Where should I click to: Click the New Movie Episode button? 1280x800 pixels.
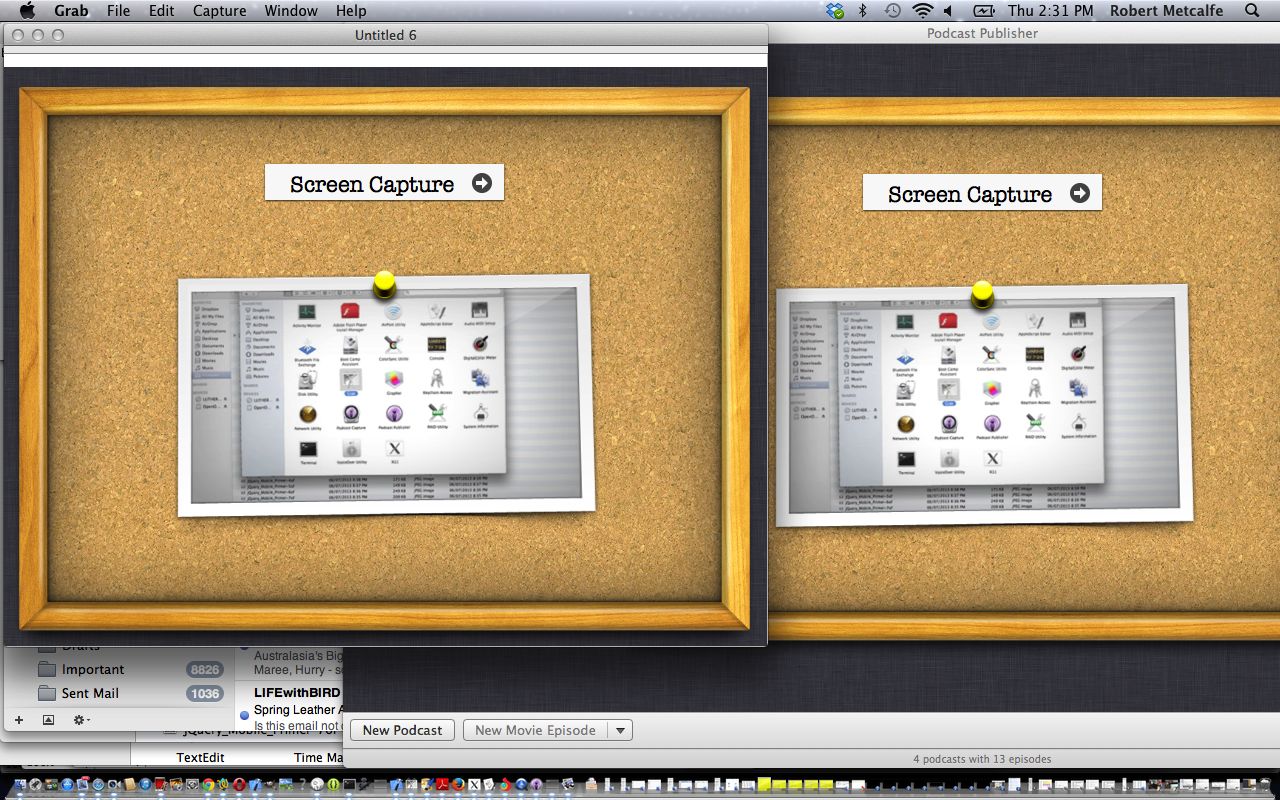(535, 730)
